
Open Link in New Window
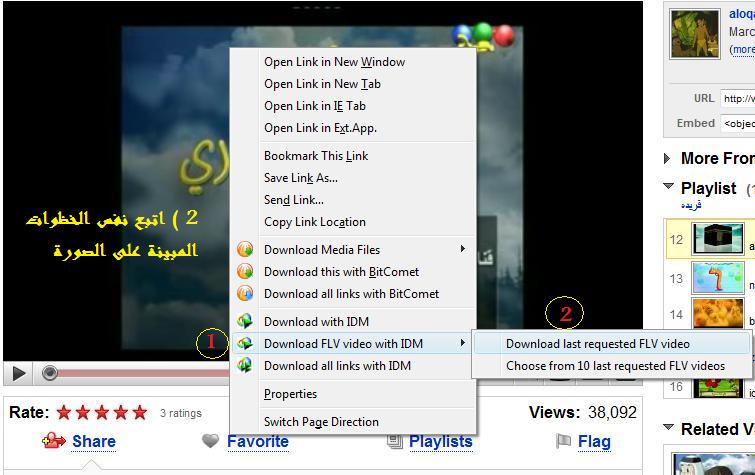[334, 62]
